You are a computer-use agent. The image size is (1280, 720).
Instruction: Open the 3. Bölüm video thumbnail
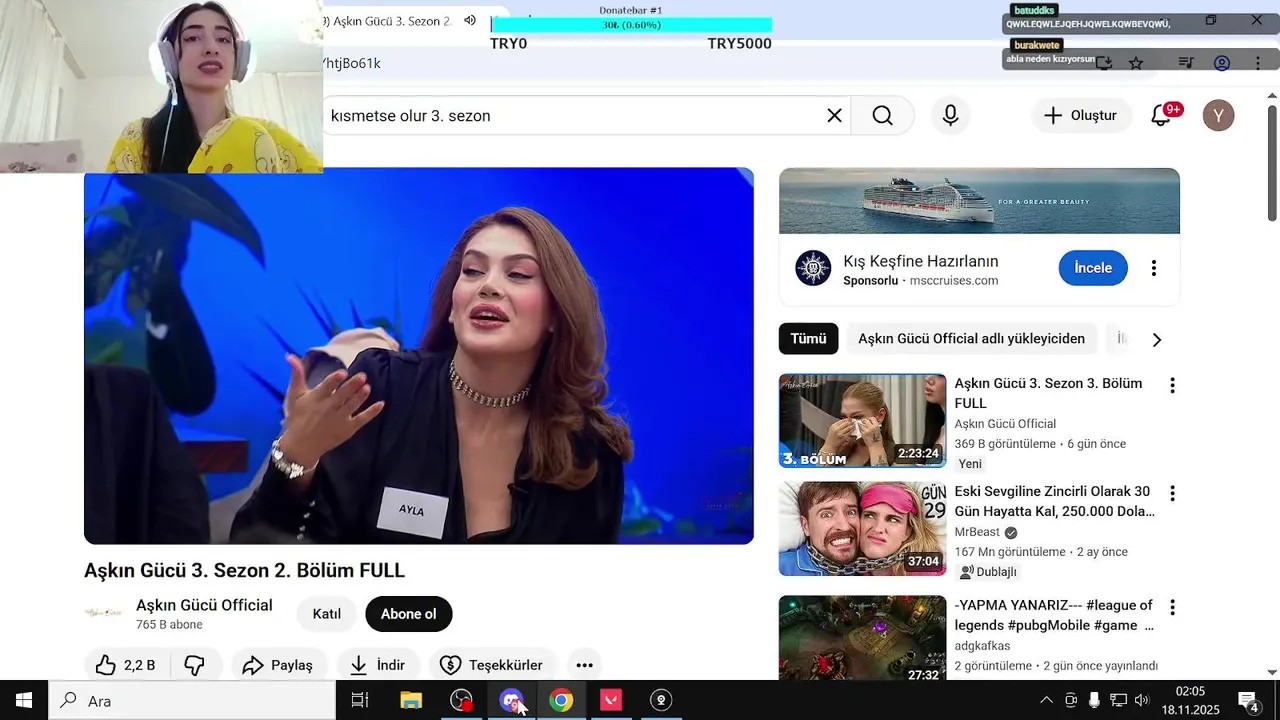[862, 421]
